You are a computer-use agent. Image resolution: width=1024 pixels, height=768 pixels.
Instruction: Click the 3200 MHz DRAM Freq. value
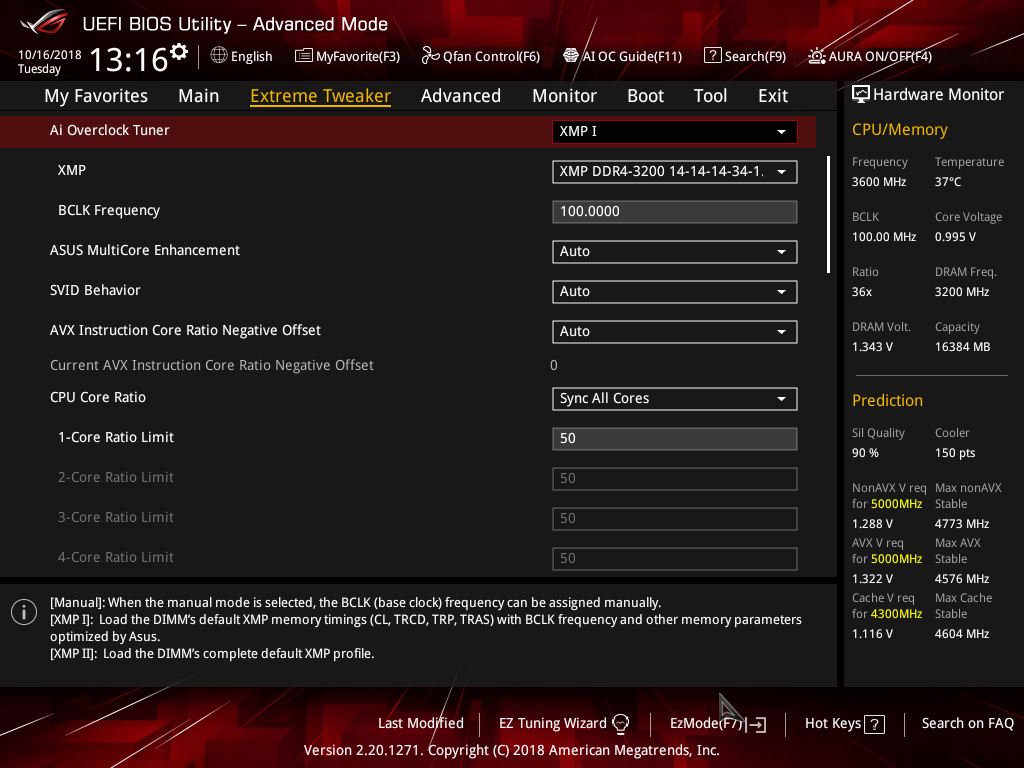962,292
